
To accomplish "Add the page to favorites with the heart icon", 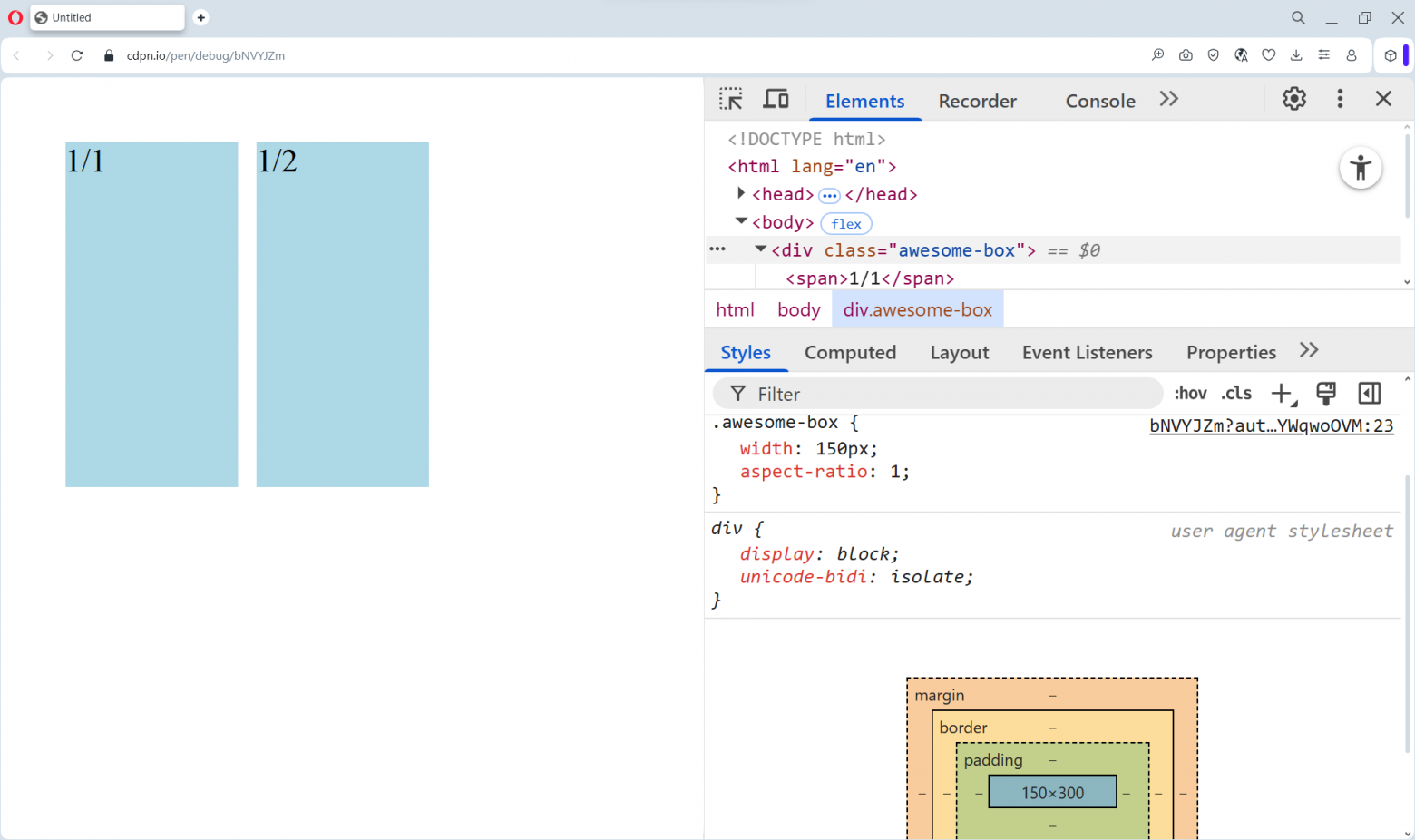I will [x=1269, y=55].
